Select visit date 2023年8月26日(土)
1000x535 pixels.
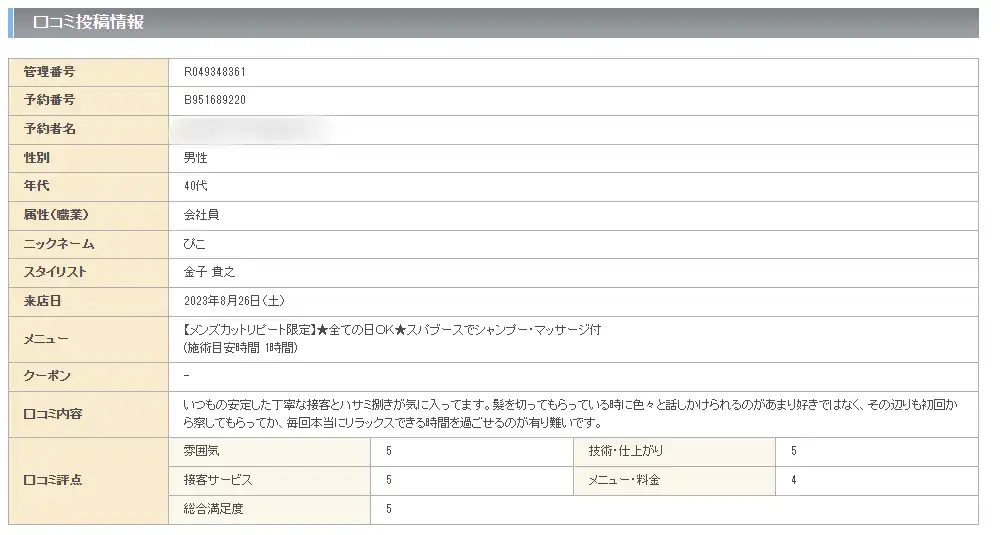tap(234, 301)
